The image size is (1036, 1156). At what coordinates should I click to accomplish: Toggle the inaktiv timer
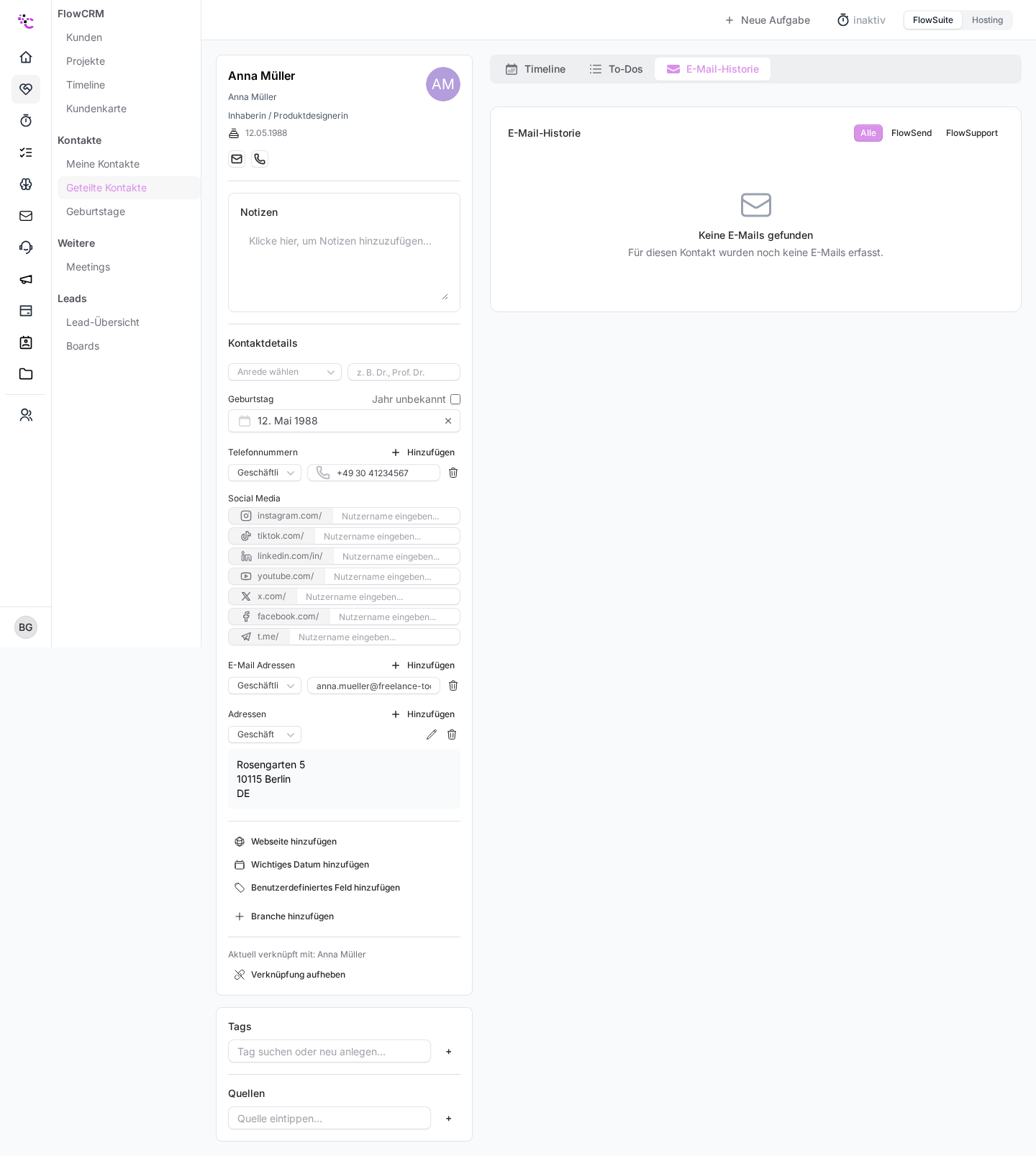tap(861, 20)
